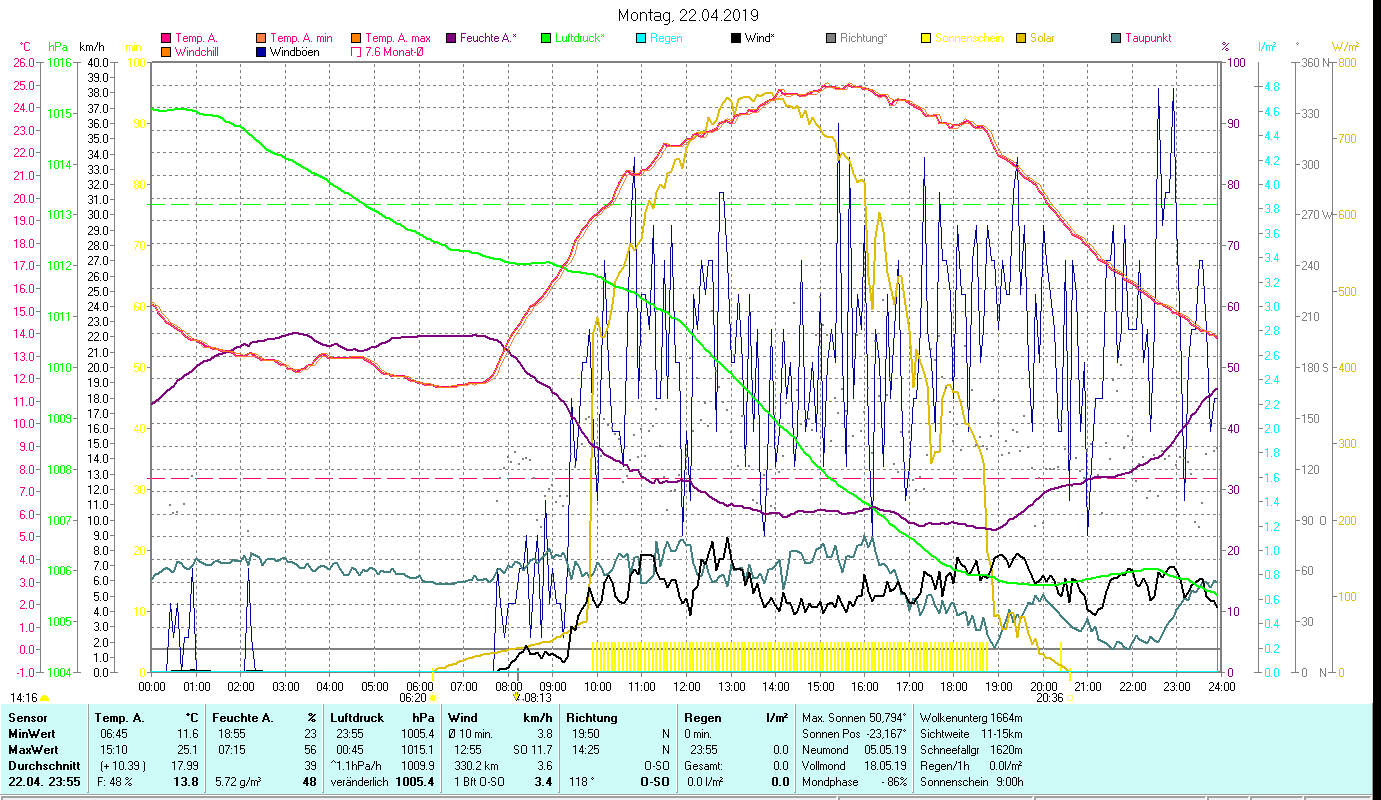Click the sunrise marker icon at 06:20
The image size is (1381, 800).
pyautogui.click(x=432, y=698)
